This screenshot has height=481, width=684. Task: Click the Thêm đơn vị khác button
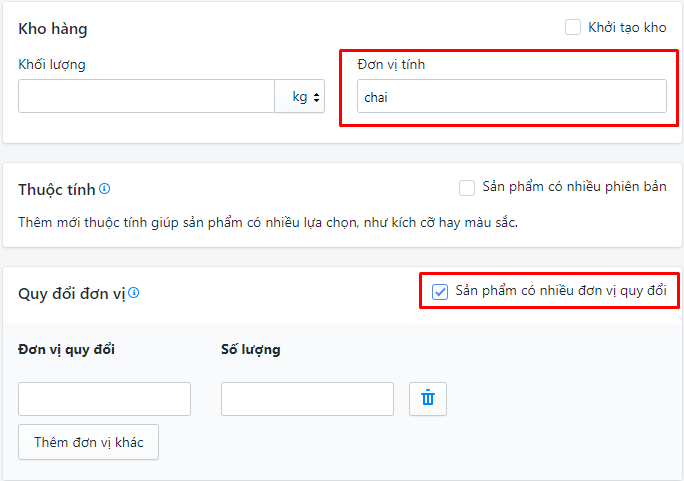88,442
